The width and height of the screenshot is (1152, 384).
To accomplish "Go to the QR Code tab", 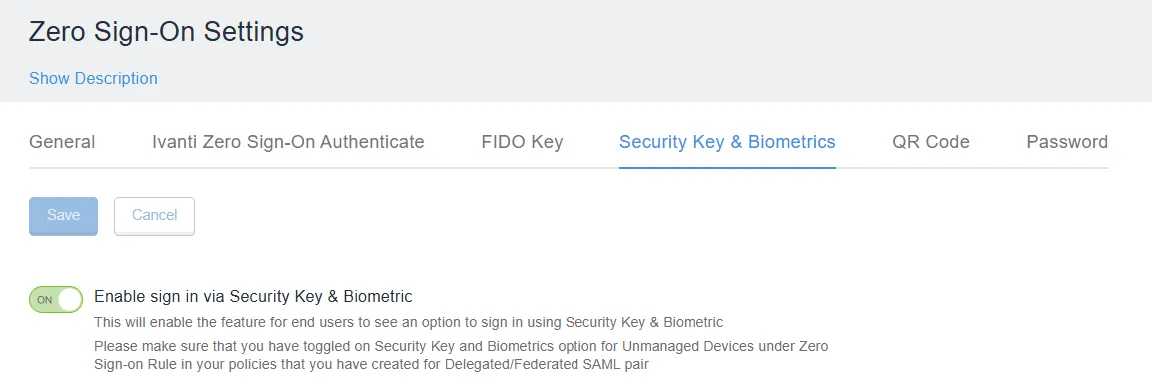I will (931, 142).
